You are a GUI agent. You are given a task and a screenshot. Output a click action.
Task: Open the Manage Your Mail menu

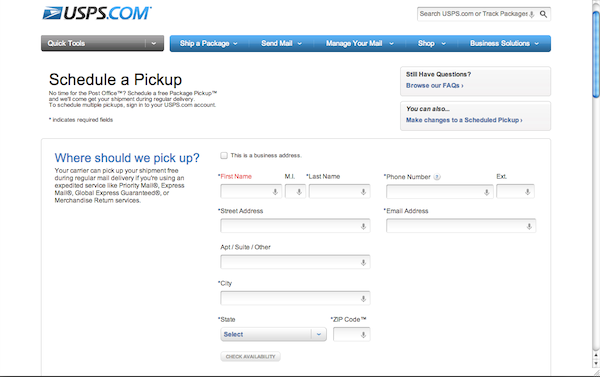click(360, 43)
